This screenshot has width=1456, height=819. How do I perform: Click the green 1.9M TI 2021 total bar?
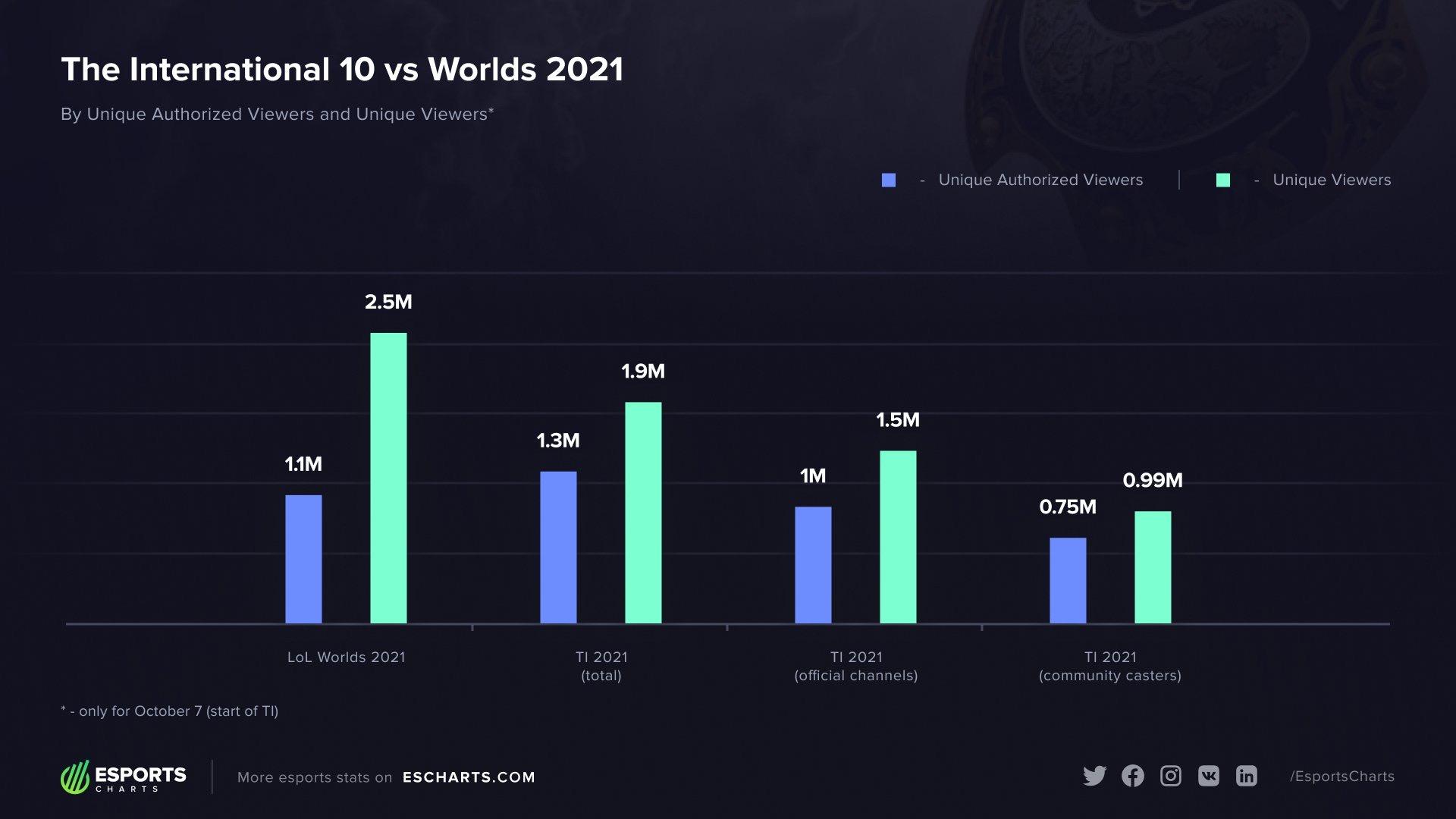click(643, 513)
